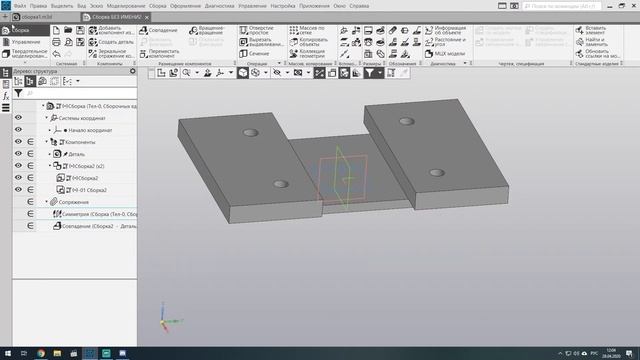Click the МЦХ модели icon
This screenshot has width=640, height=360.
(429, 53)
